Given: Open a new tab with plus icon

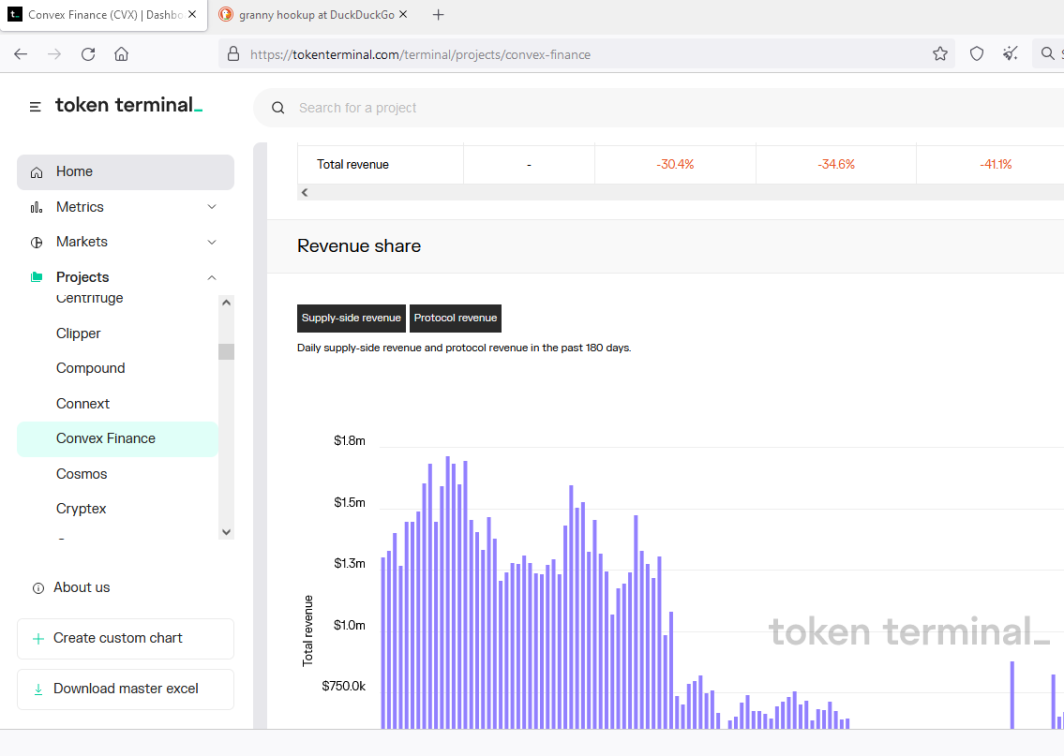Looking at the screenshot, I should pos(438,14).
